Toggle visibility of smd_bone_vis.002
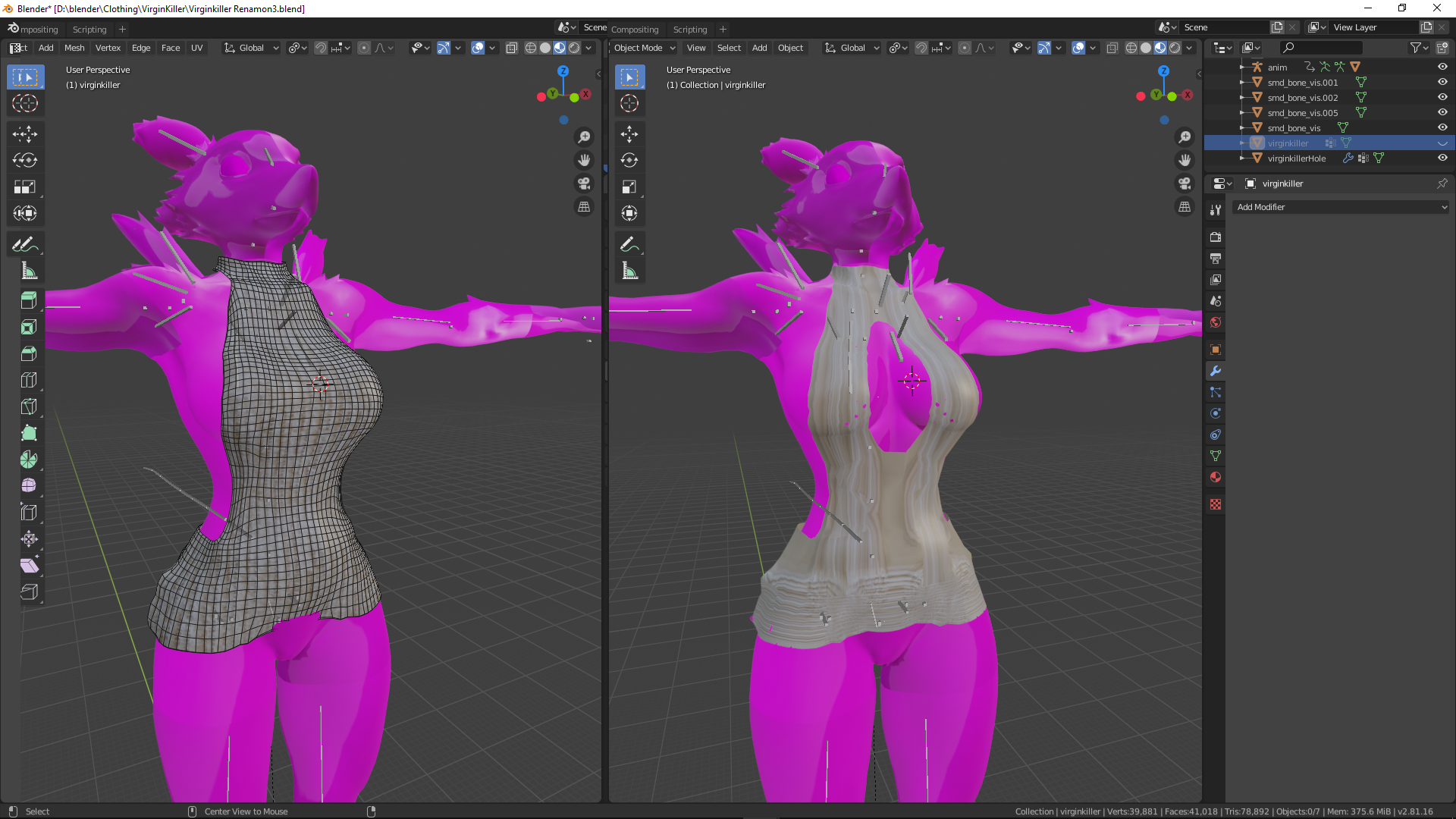This screenshot has width=1456, height=819. 1442,97
